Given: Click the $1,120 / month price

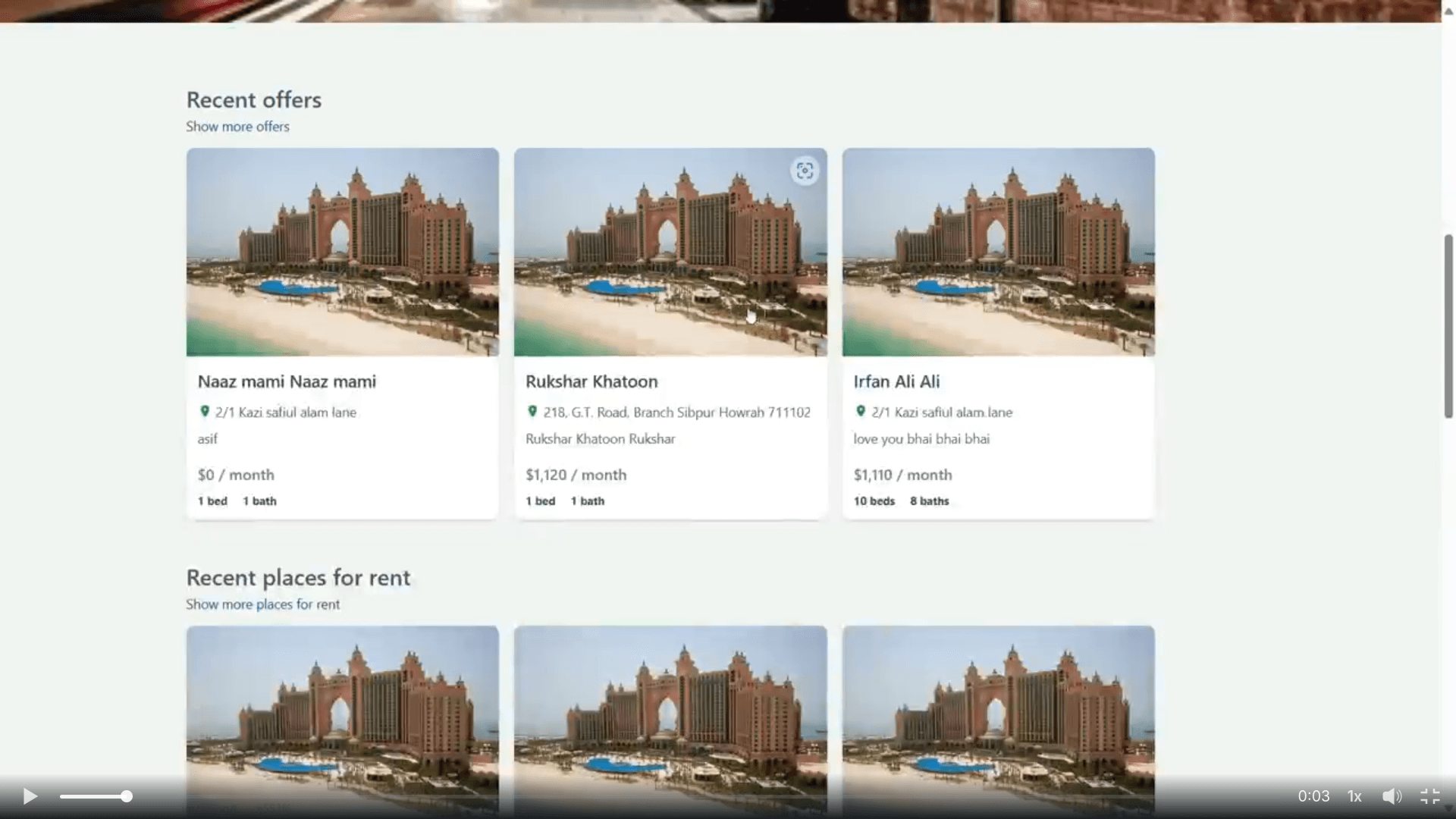Looking at the screenshot, I should (576, 475).
